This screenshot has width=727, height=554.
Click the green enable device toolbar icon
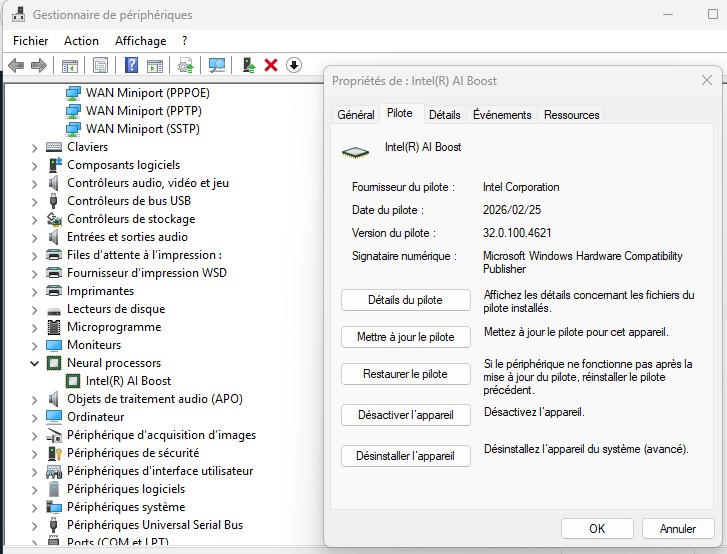click(x=249, y=65)
